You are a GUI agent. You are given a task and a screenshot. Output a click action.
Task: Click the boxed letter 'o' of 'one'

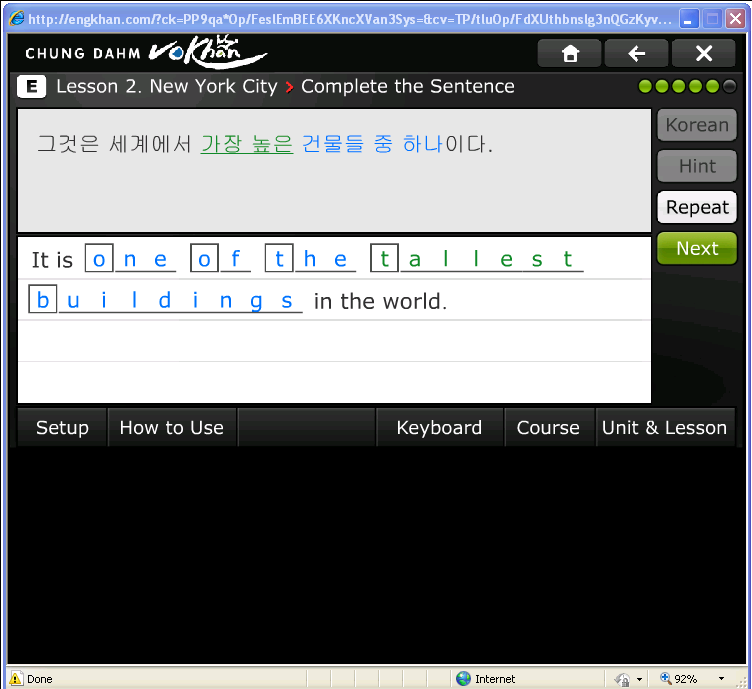tap(99, 258)
